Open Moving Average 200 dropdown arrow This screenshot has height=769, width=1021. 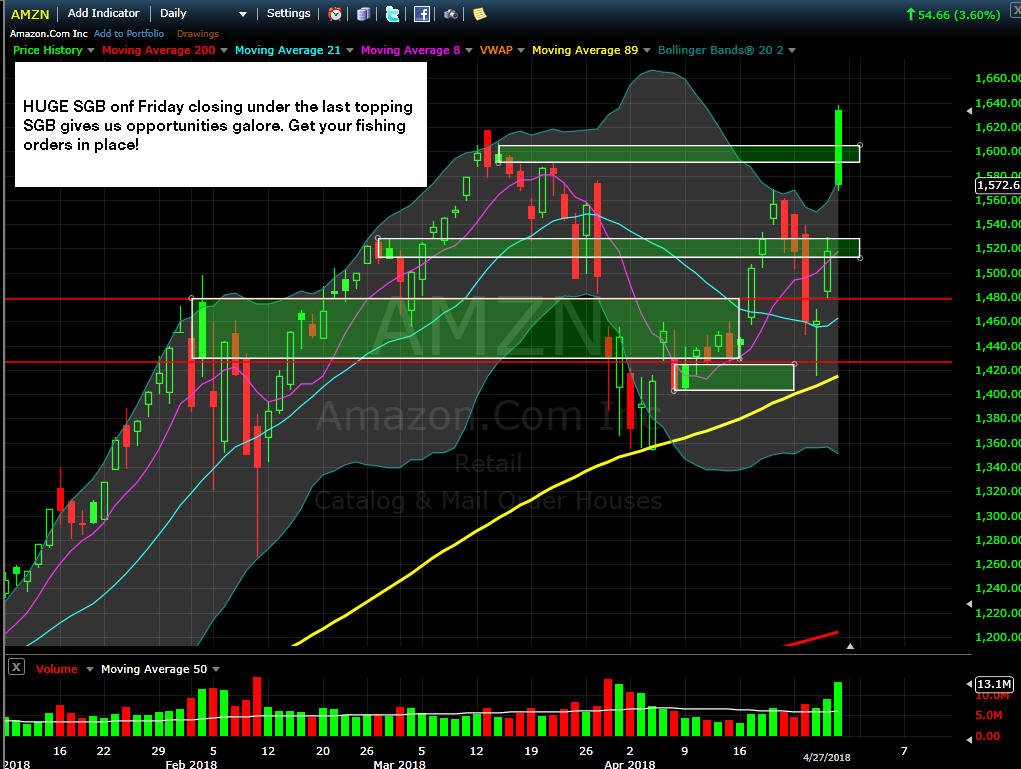point(224,50)
